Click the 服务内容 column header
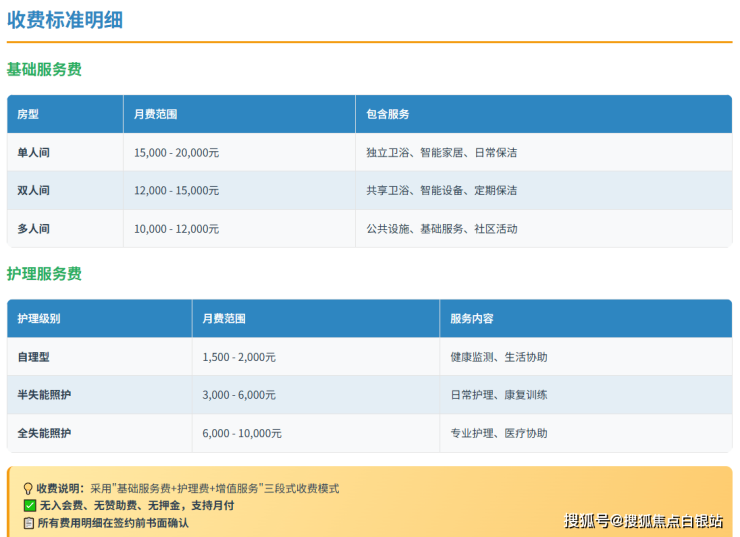Viewport: 740px width, 537px height. pyautogui.click(x=471, y=318)
